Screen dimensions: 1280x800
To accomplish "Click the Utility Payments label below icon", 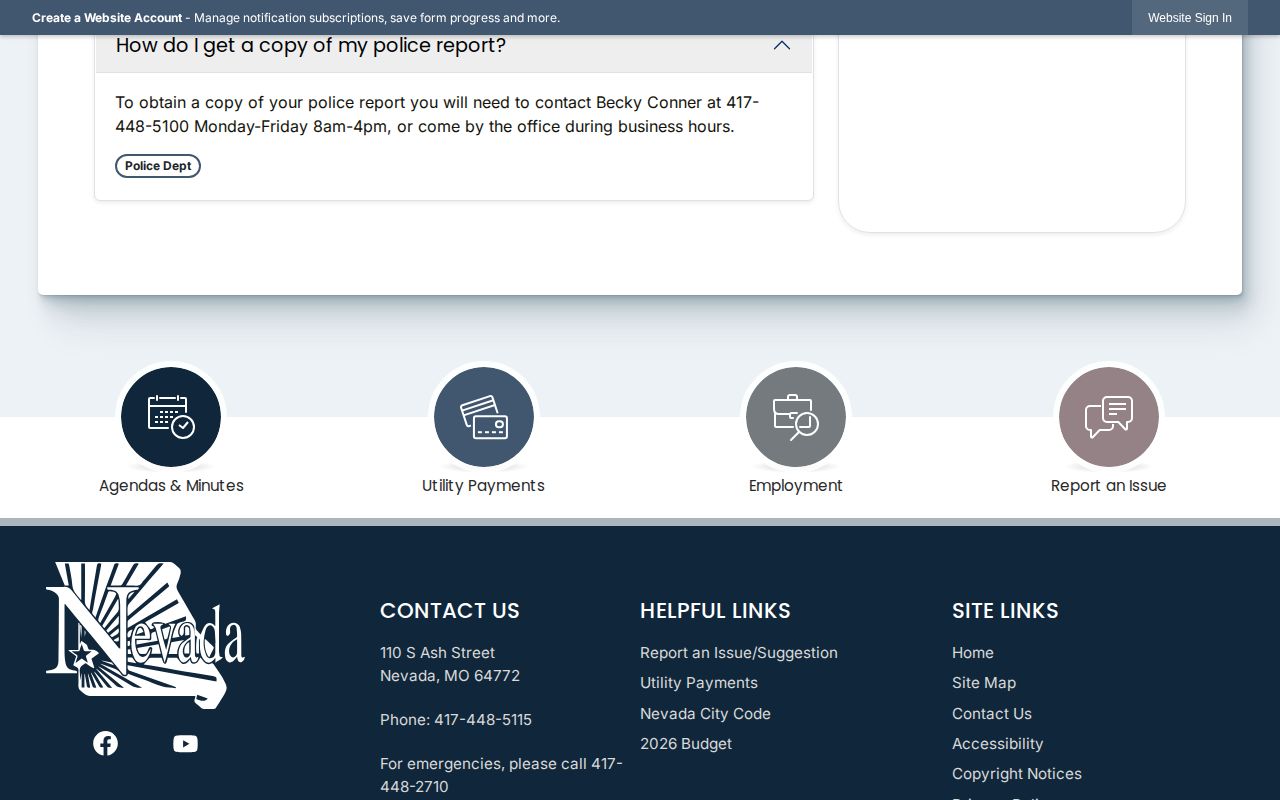I will [483, 486].
